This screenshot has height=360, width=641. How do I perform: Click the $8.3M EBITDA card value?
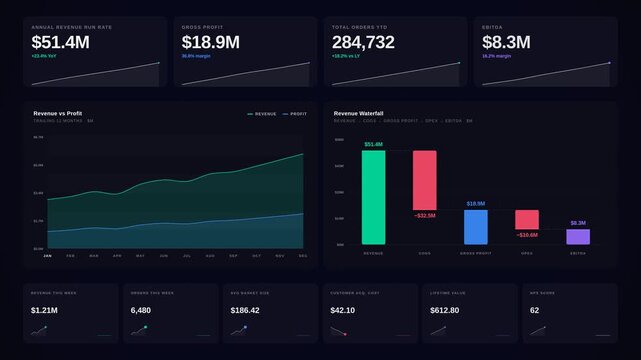[506, 42]
